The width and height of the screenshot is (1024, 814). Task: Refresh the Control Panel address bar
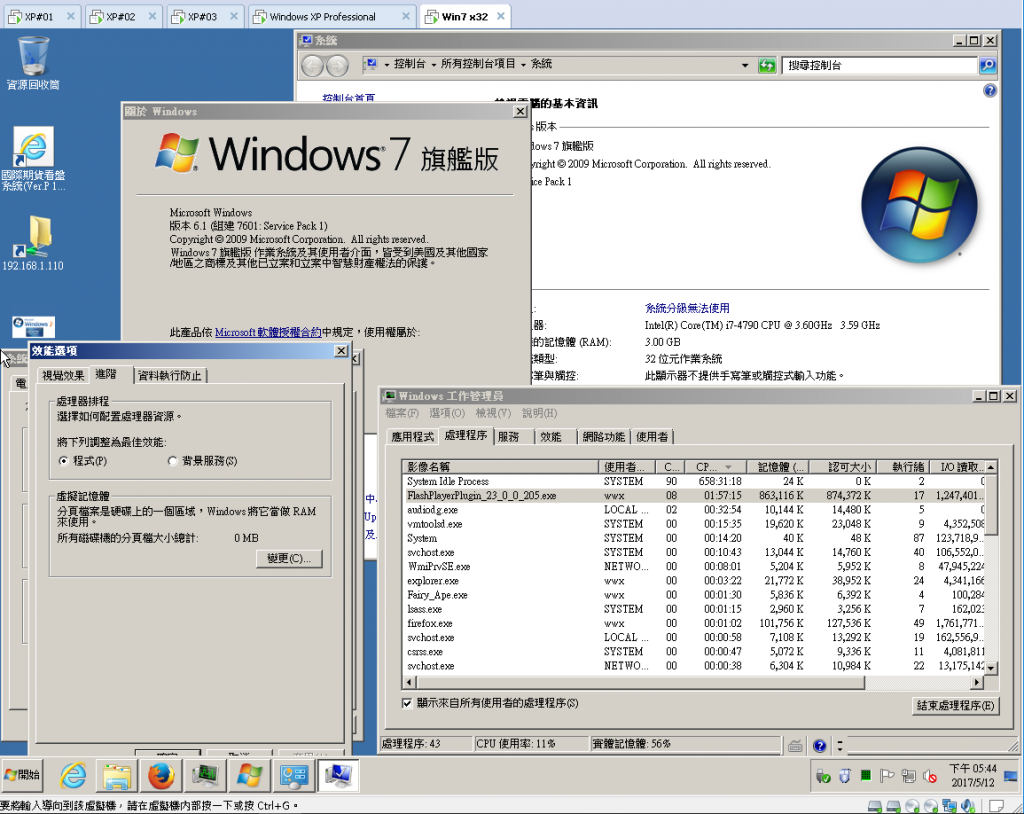[767, 65]
